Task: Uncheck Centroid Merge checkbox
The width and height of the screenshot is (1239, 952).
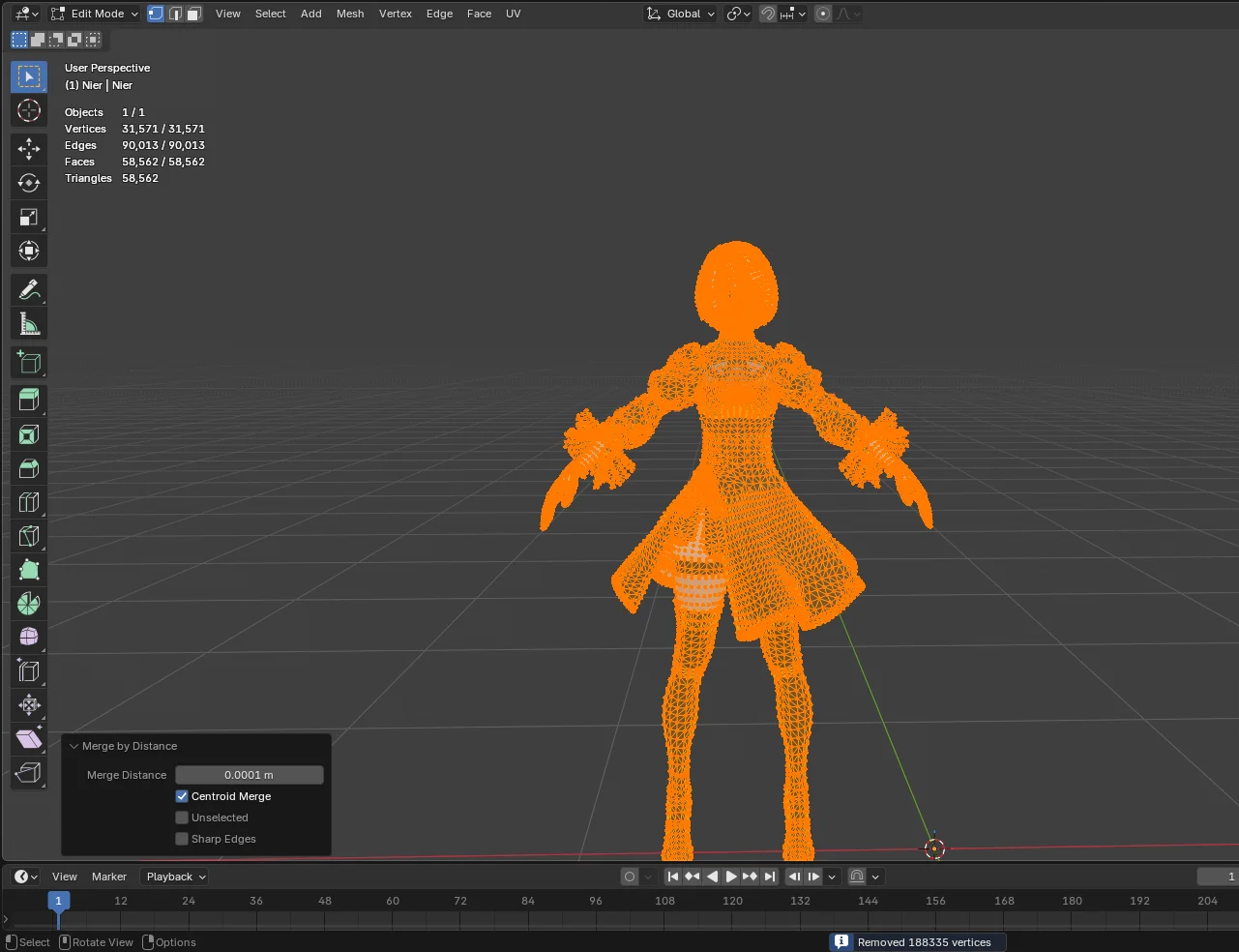Action: point(182,796)
